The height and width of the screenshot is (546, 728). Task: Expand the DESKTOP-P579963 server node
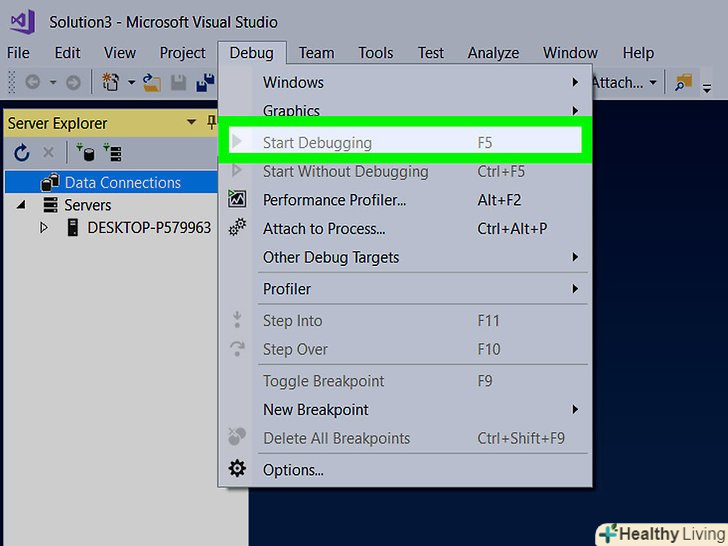pos(44,228)
